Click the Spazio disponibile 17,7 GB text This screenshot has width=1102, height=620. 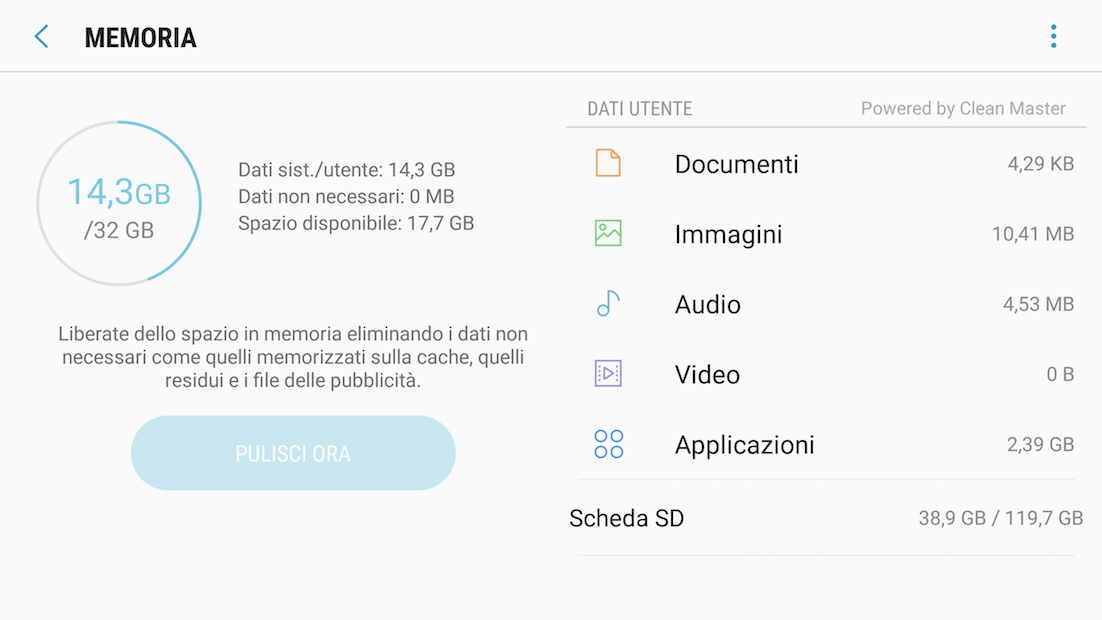coord(356,223)
